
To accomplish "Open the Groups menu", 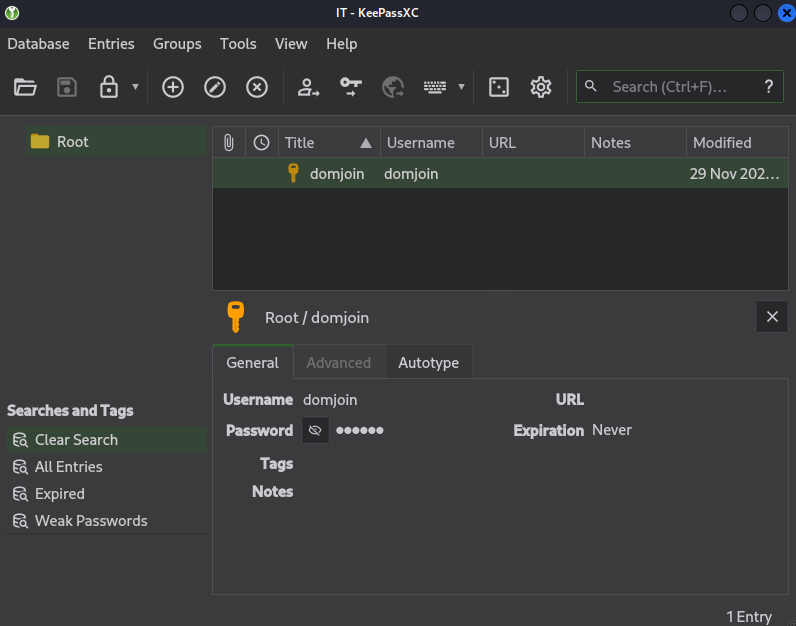I will pyautogui.click(x=177, y=44).
